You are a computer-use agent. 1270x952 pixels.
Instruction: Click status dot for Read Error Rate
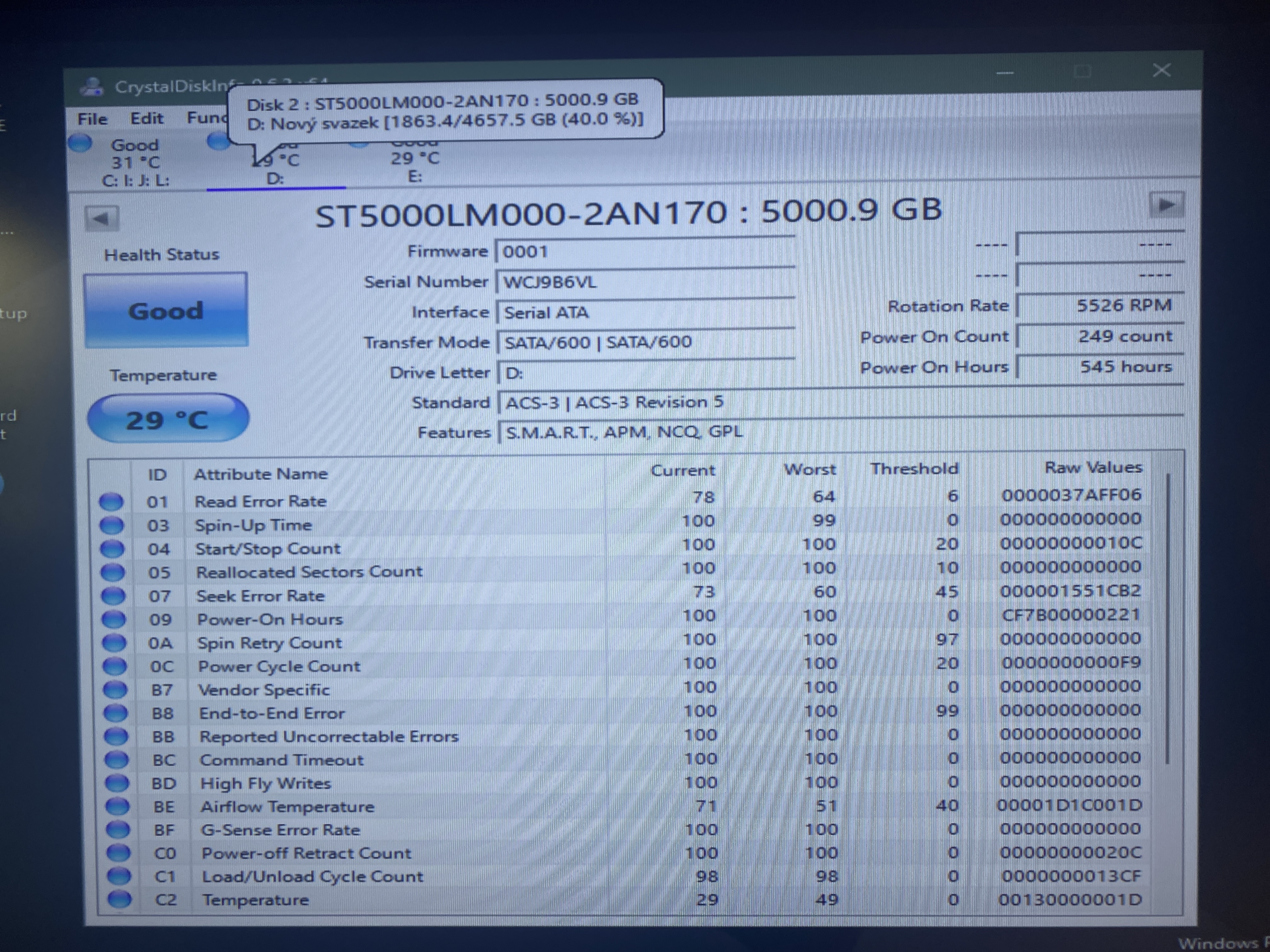click(112, 501)
